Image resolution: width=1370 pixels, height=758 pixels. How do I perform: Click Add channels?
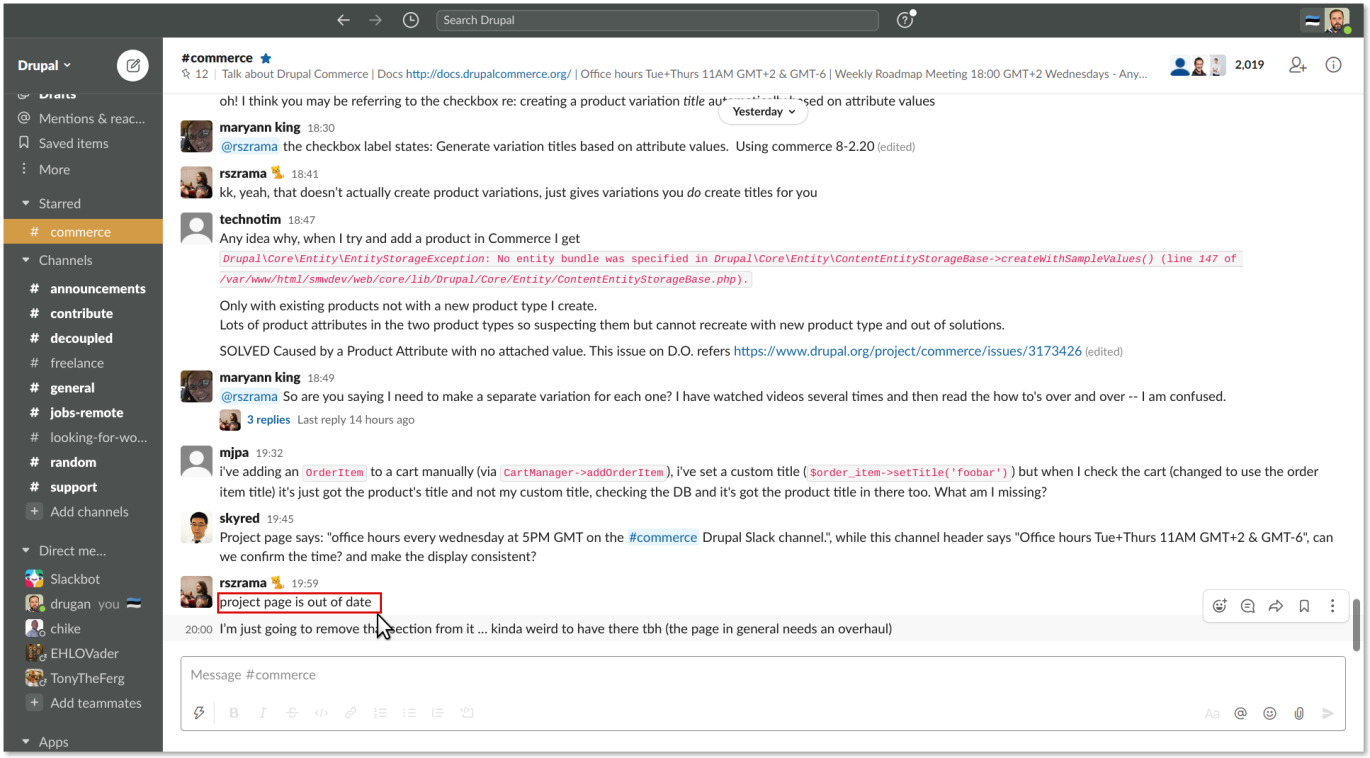(82, 512)
